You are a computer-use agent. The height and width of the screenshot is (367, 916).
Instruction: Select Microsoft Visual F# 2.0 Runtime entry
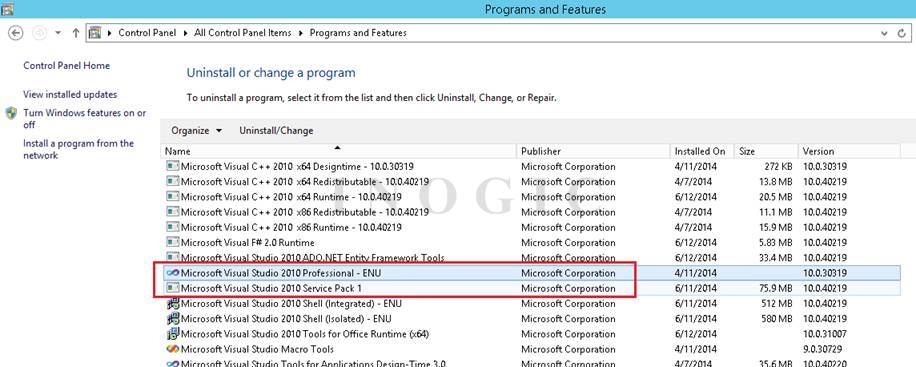[x=248, y=242]
